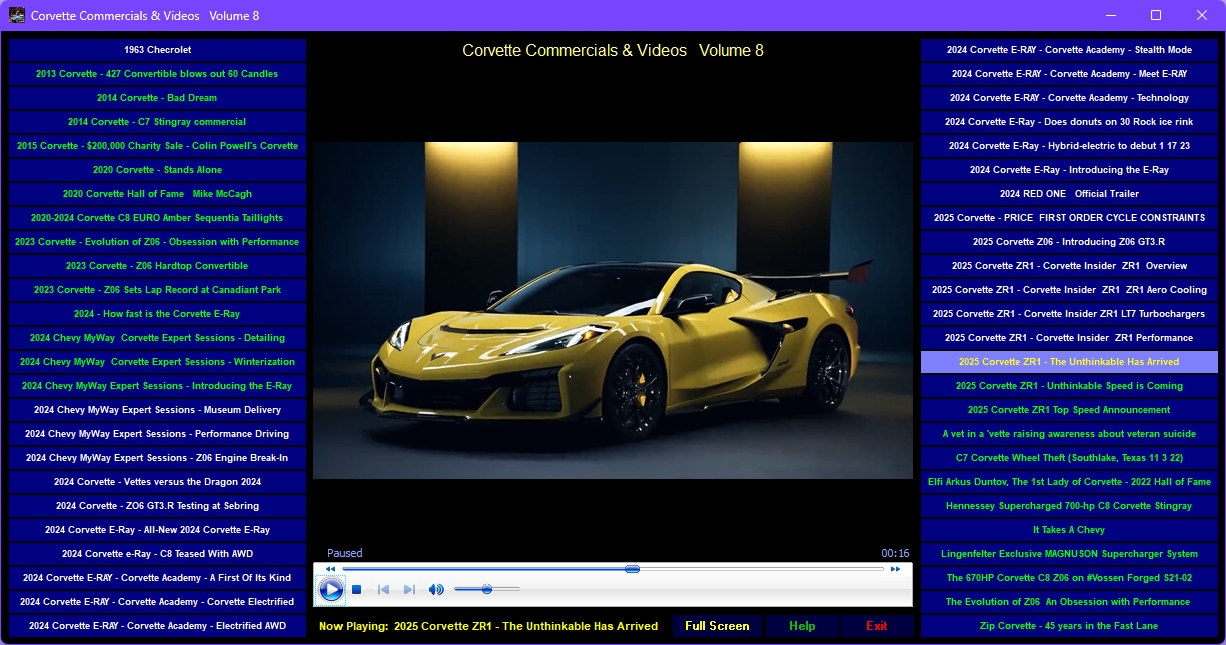Select "2025 Corvette ZR1 - Unthinkable Speed is Coming"
The height and width of the screenshot is (645, 1226).
(x=1069, y=386)
